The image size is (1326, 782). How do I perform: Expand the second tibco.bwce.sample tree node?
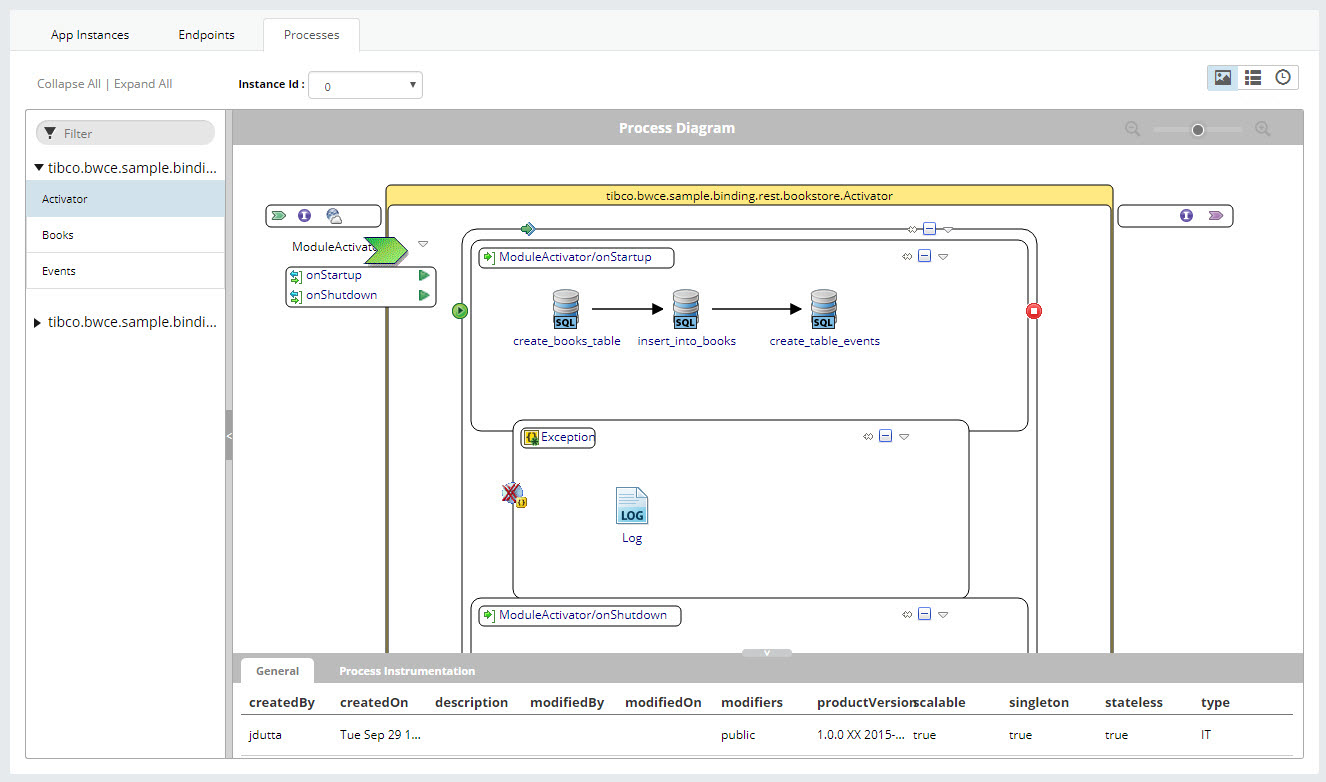click(39, 322)
